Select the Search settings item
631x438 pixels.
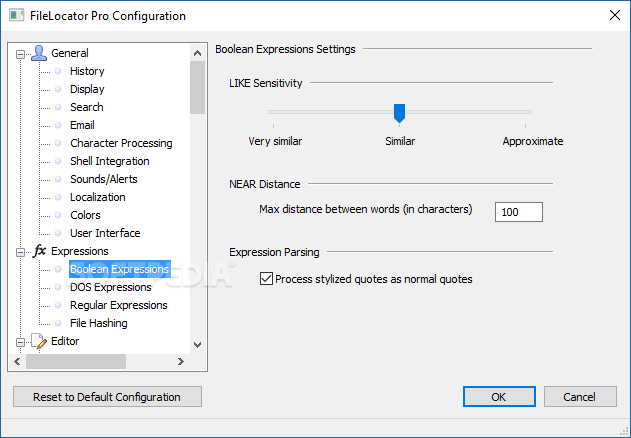(x=87, y=107)
